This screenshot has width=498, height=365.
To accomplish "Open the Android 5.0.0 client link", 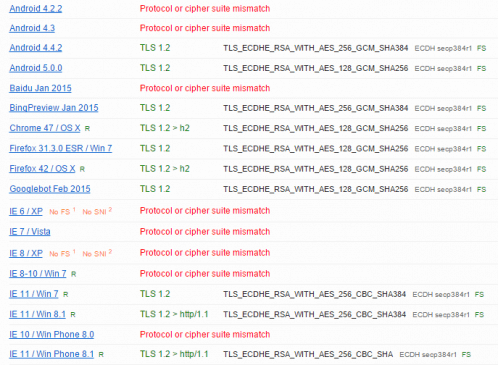I will (36, 68).
